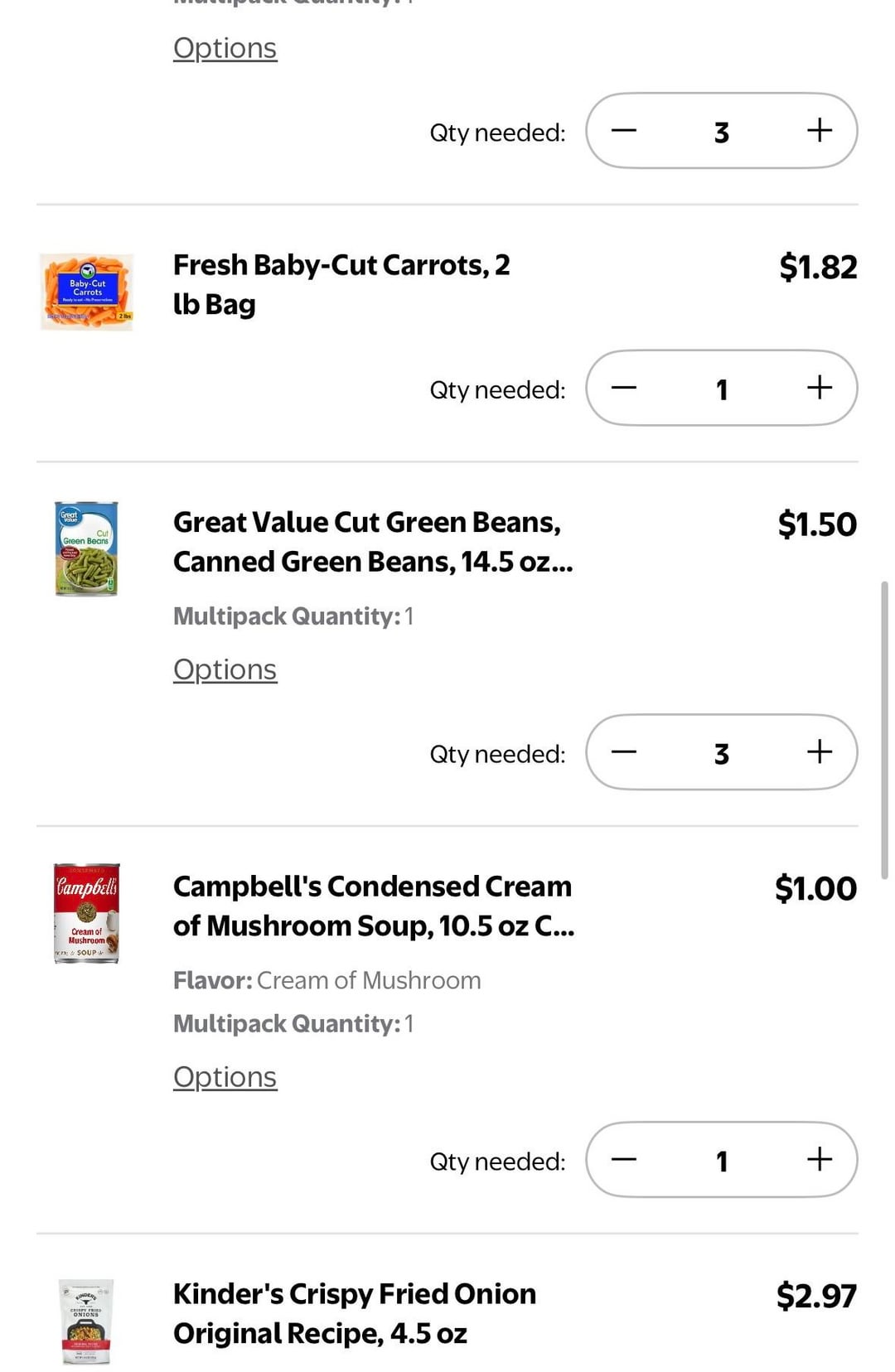Open Fresh Baby-Cut Carrots product title
The height and width of the screenshot is (1372, 895).
(341, 284)
